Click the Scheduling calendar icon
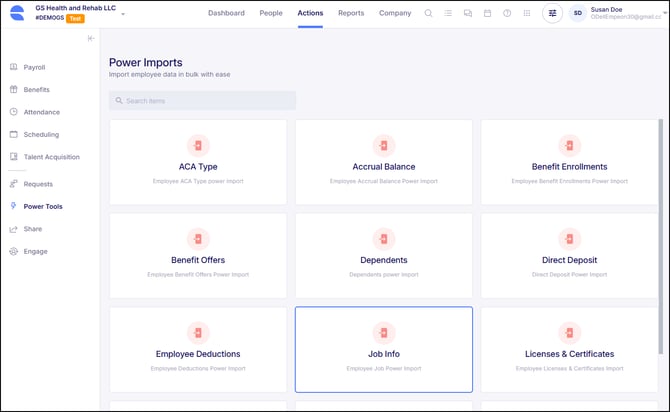 (14, 134)
